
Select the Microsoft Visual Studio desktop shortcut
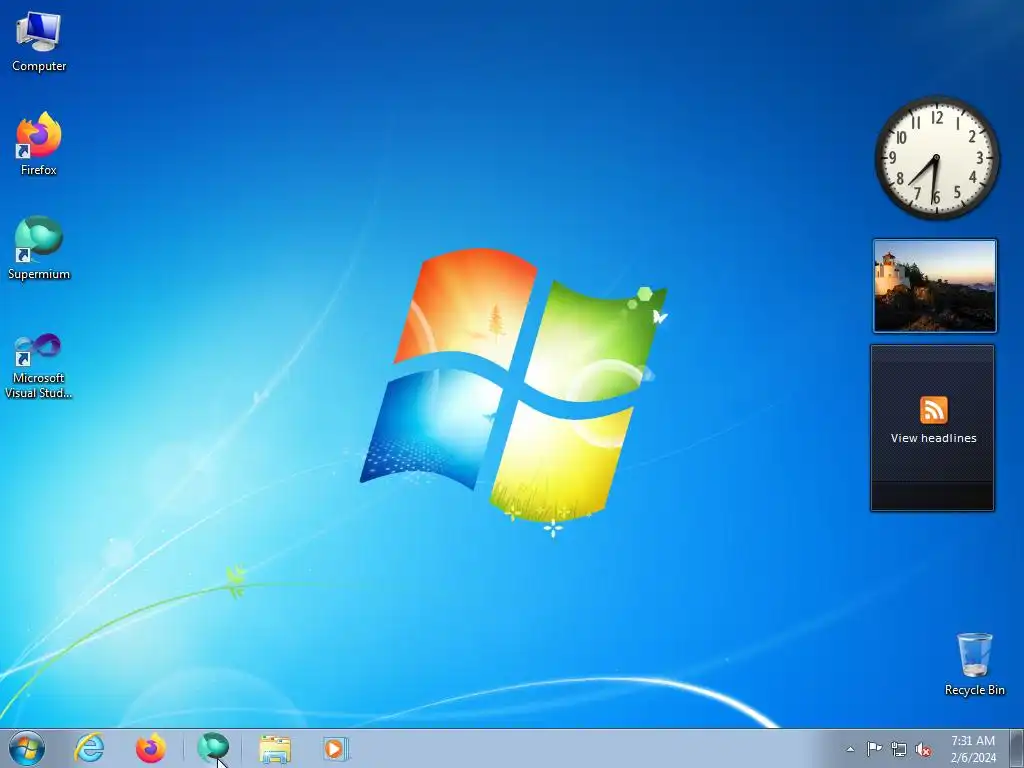click(39, 366)
